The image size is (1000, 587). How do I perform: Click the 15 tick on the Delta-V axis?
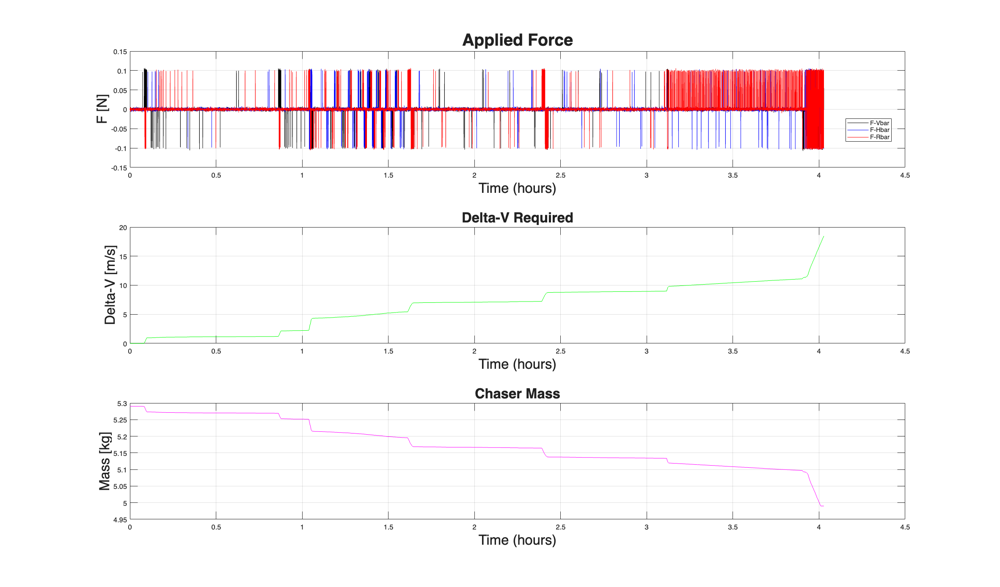(123, 257)
